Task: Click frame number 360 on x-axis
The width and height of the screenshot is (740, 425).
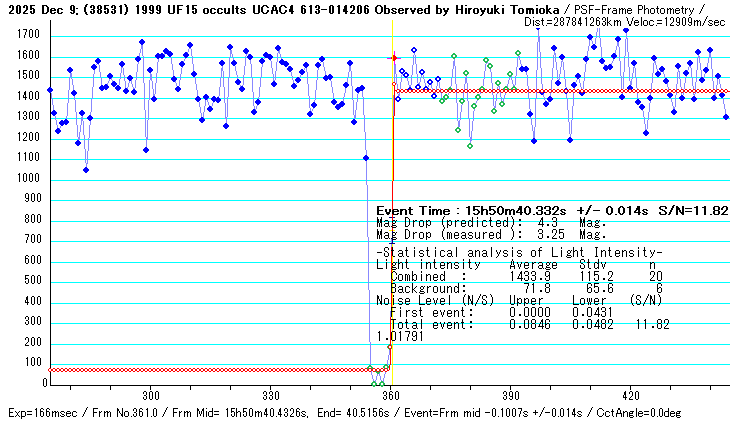Action: pos(389,396)
